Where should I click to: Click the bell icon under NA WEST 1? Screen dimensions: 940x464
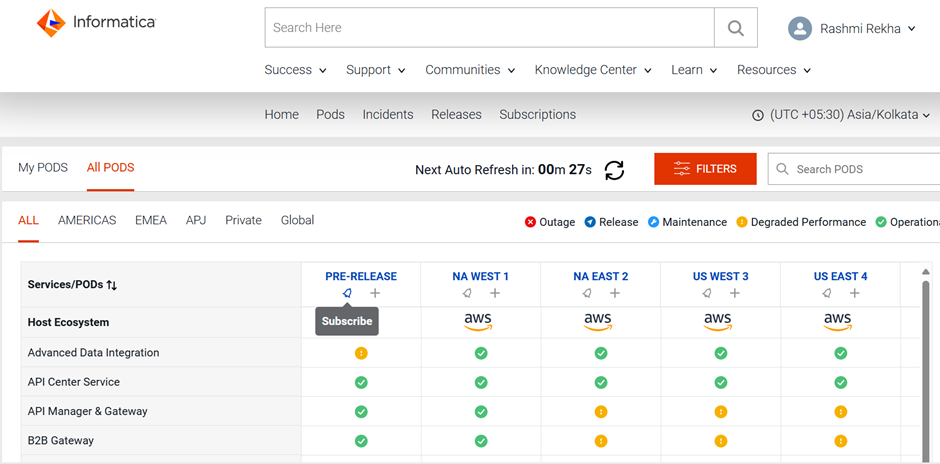[467, 293]
